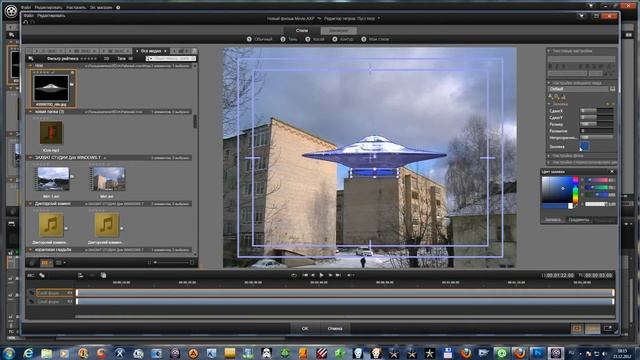640x360 pixels.
Task: Step one frame forward
Action: 330,276
